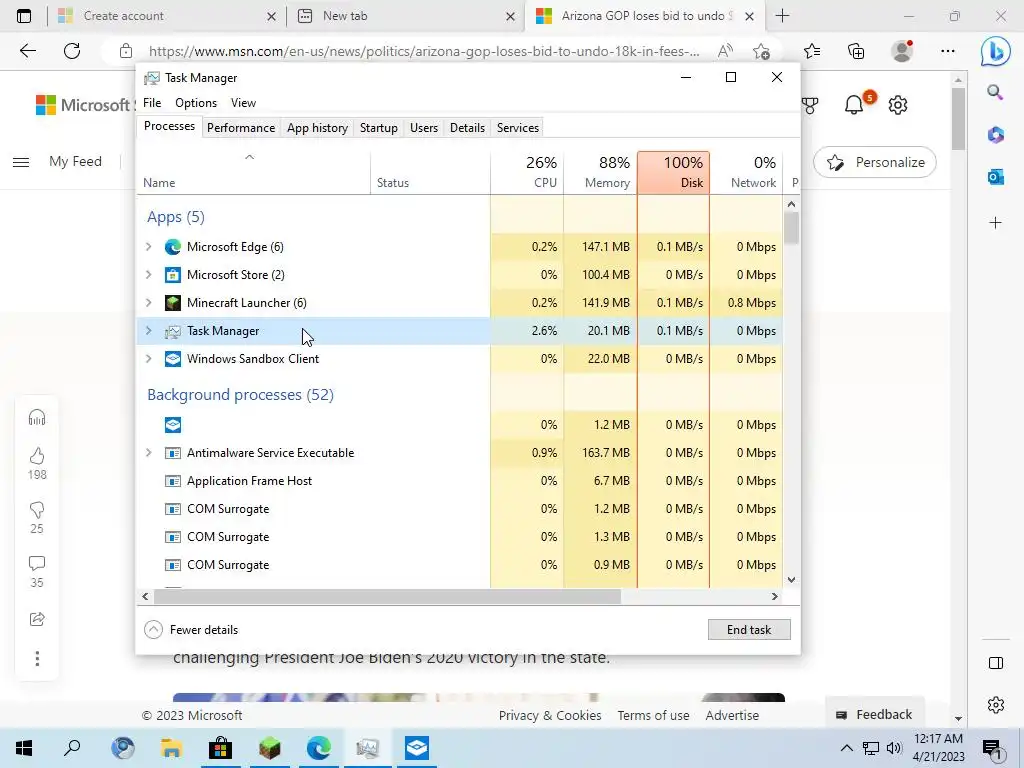Open a new Edge tab with plus
Image resolution: width=1024 pixels, height=768 pixels.
(x=782, y=16)
